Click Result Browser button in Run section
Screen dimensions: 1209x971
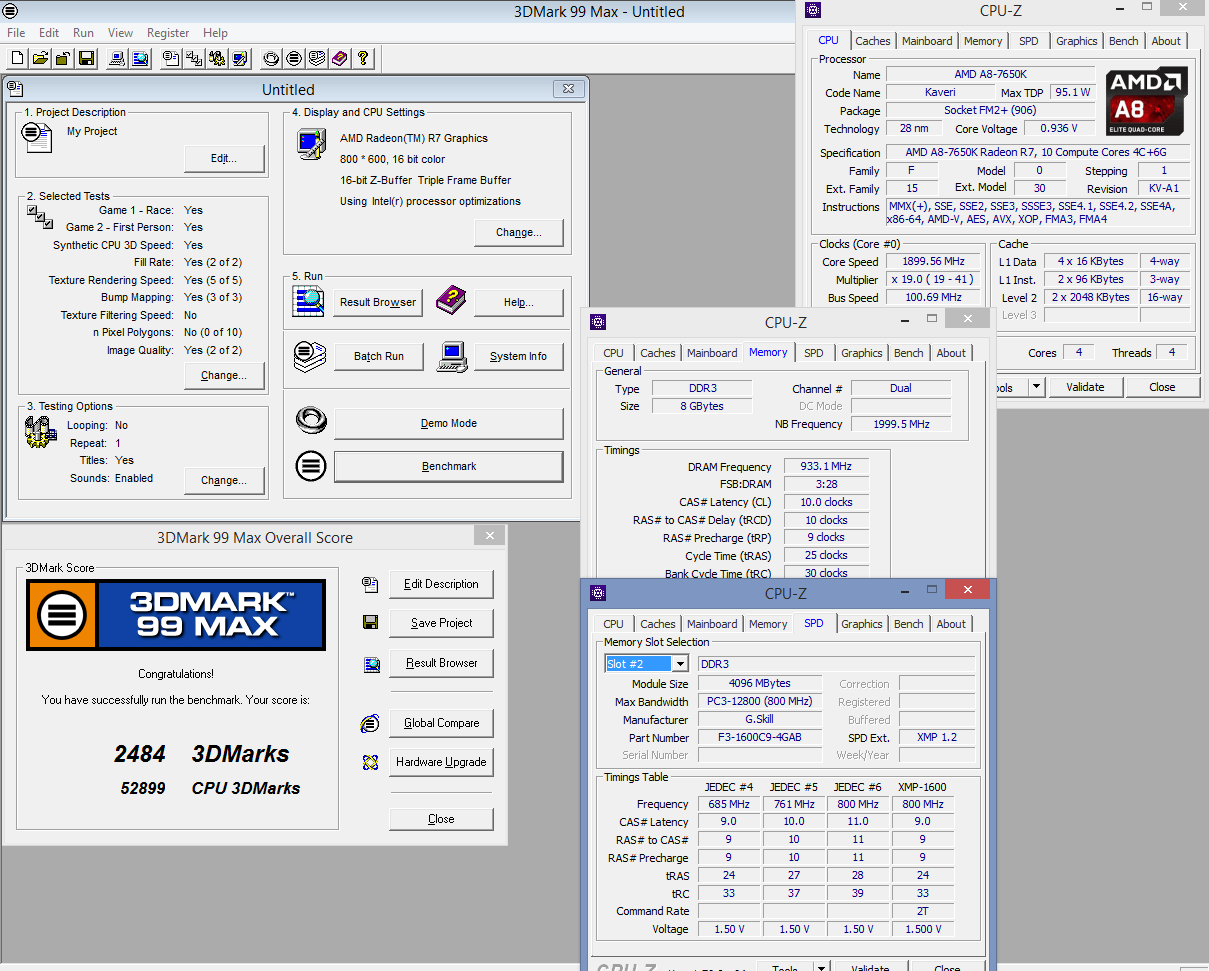point(378,303)
